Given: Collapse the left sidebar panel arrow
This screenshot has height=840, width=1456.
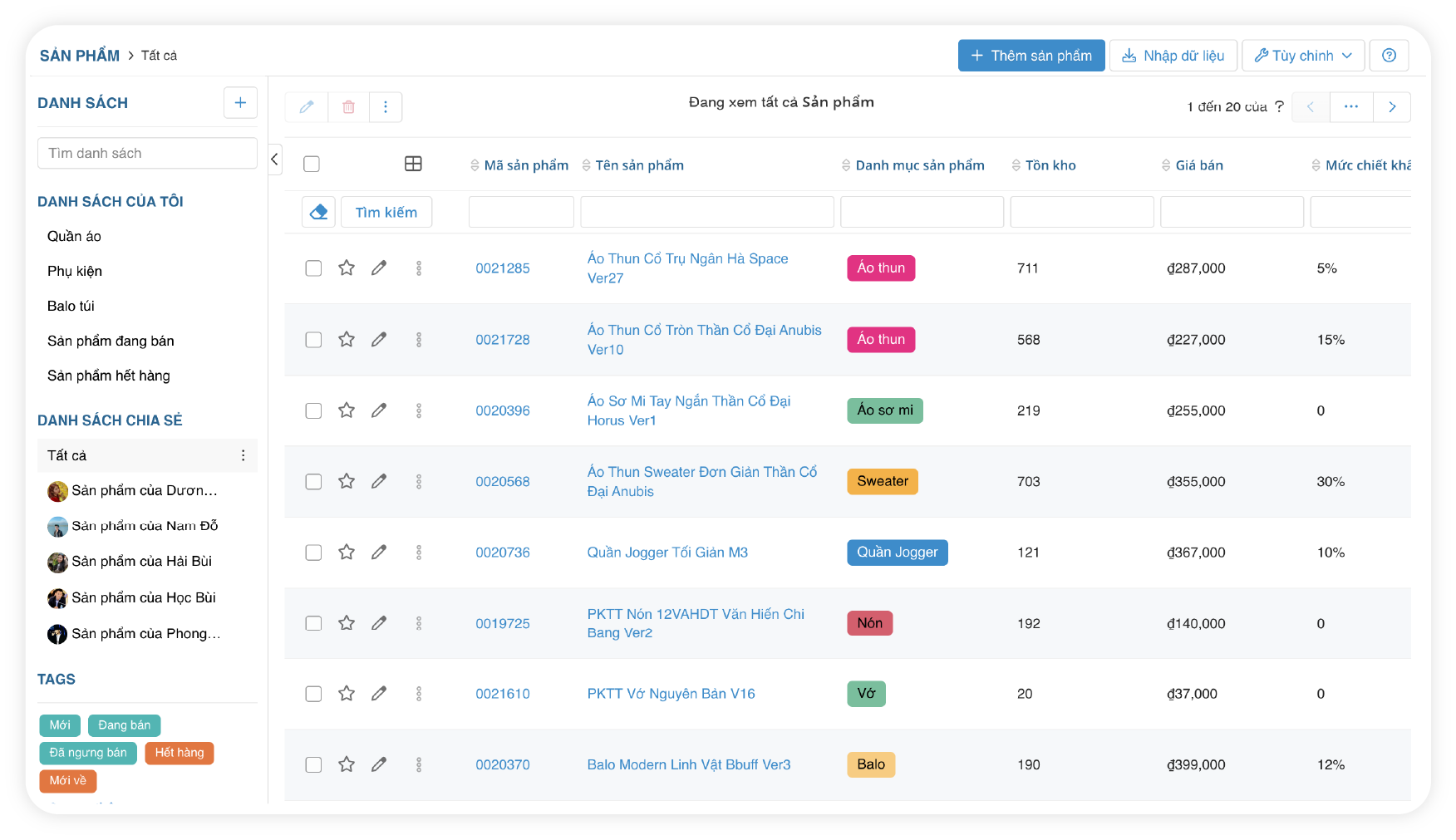Looking at the screenshot, I should 274,159.
